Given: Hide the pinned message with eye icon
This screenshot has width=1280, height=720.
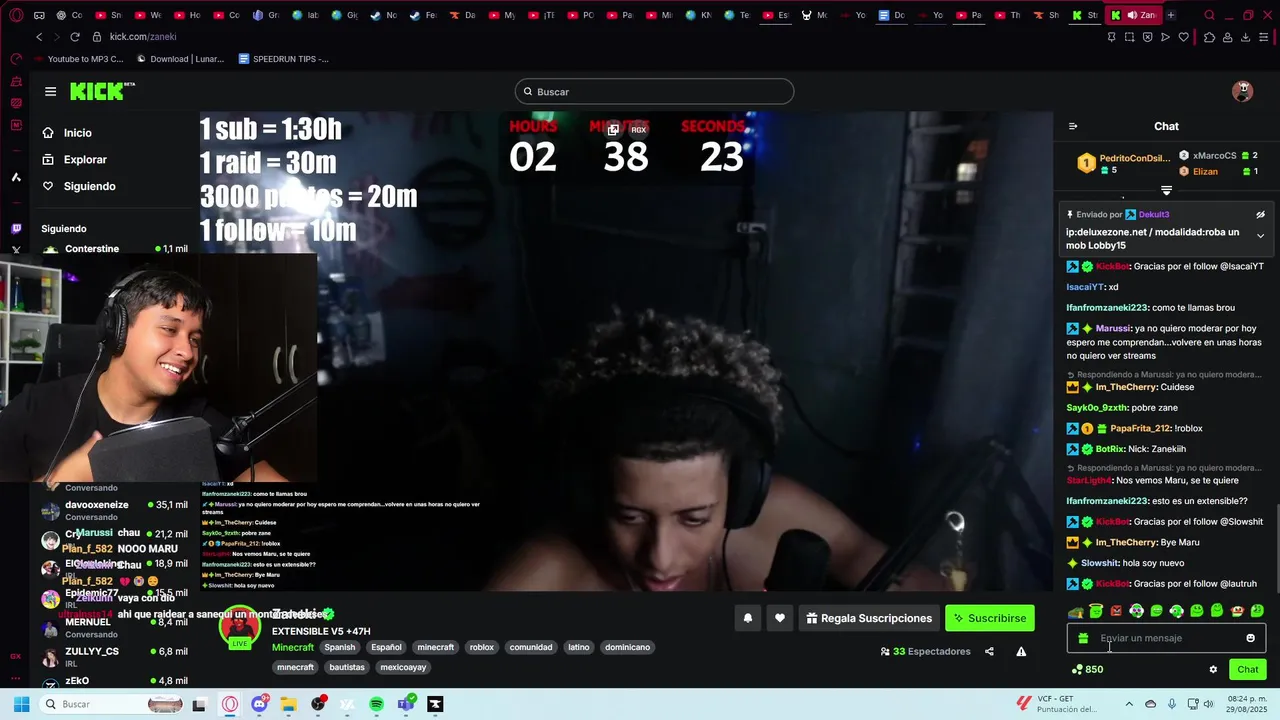Looking at the screenshot, I should click(1260, 215).
